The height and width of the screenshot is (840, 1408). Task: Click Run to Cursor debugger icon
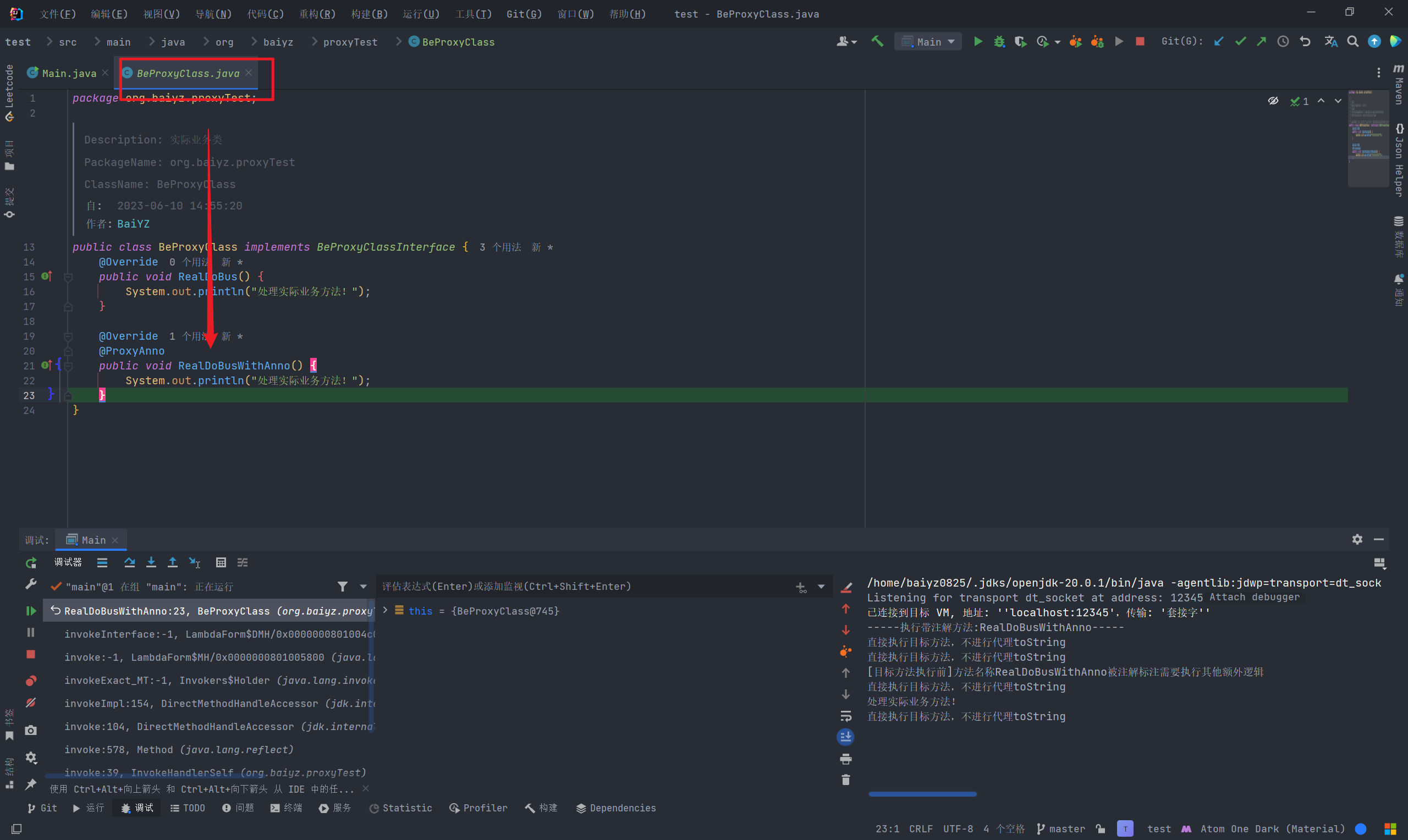[x=194, y=562]
